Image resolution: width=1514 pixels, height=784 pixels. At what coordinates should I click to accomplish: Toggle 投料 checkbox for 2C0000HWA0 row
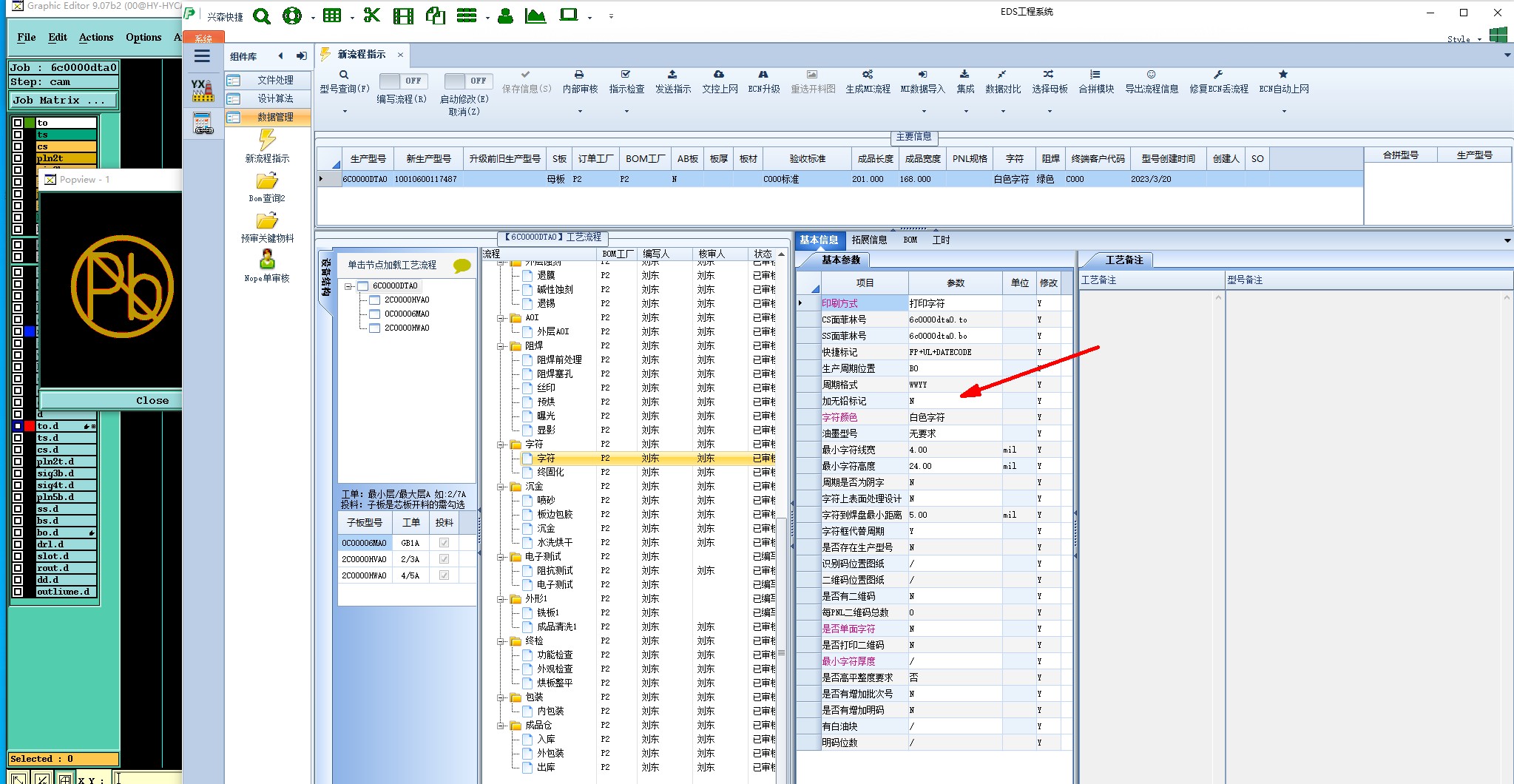(444, 575)
